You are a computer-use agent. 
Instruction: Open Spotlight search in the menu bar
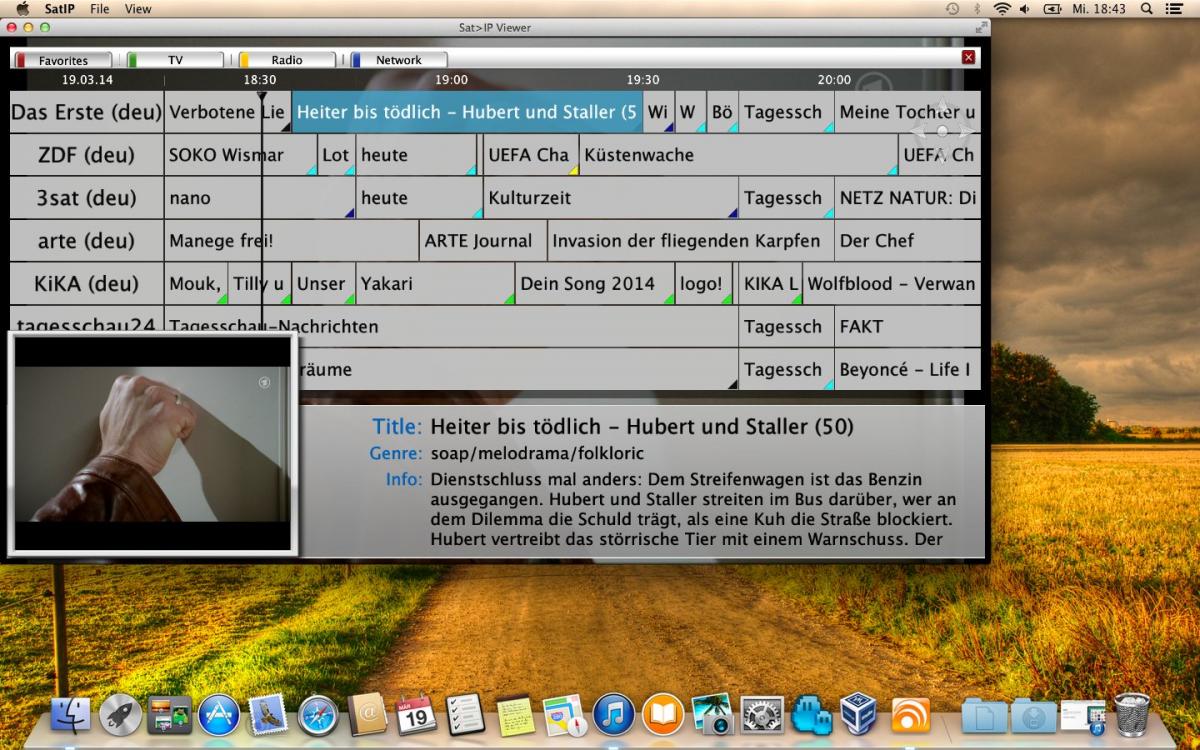point(1146,9)
